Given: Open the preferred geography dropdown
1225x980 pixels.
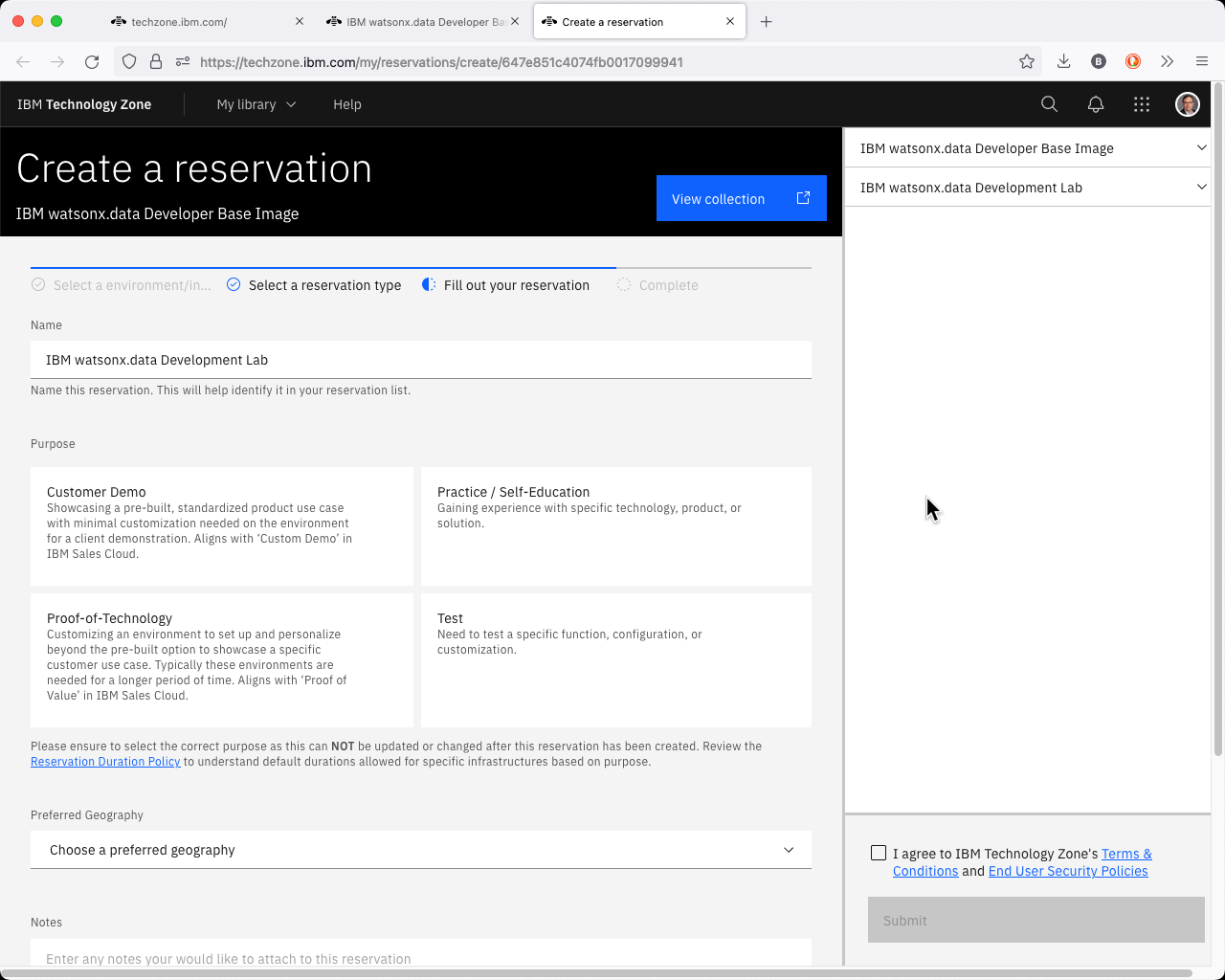Looking at the screenshot, I should (421, 850).
